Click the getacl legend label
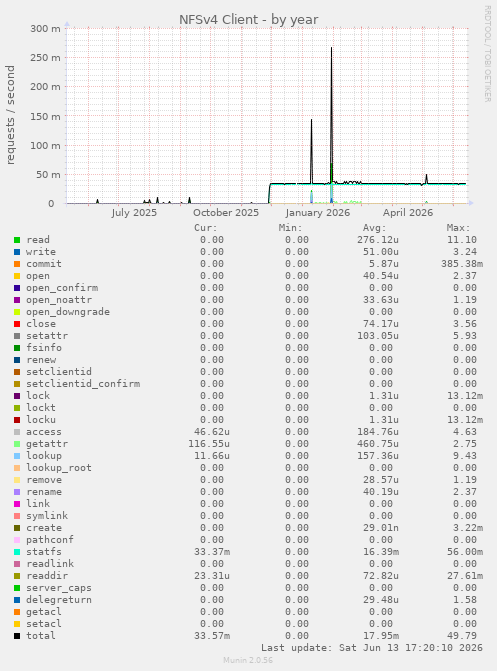The image size is (497, 671). 44,612
